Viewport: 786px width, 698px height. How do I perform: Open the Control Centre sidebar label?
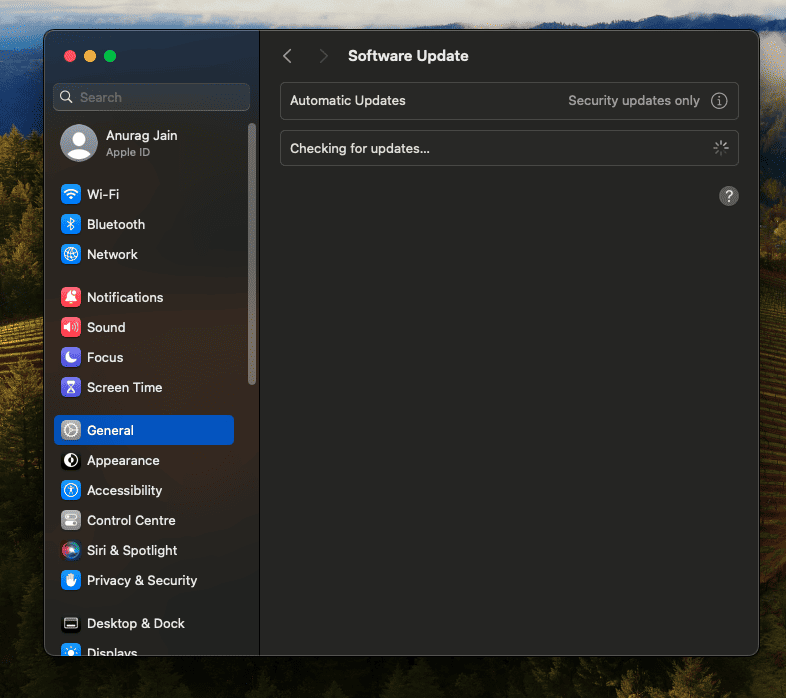(x=131, y=521)
